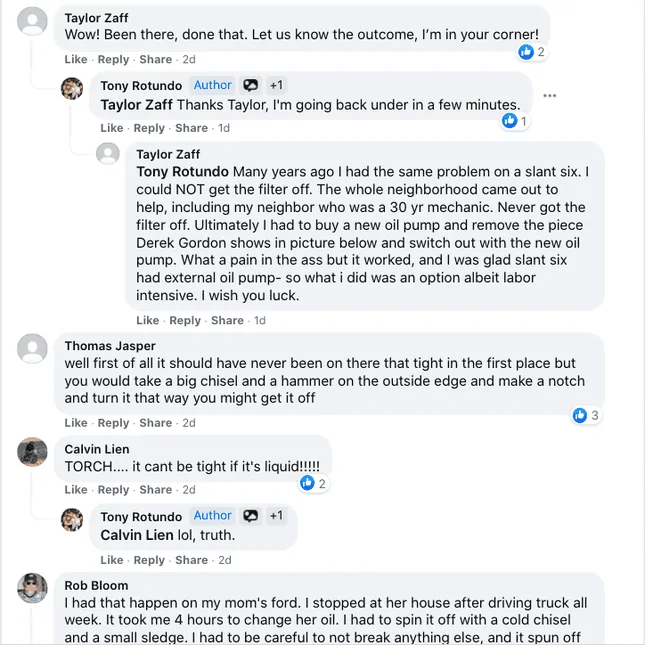
Task: Open the three-dot options menu on Tony's reply
Action: click(x=550, y=96)
